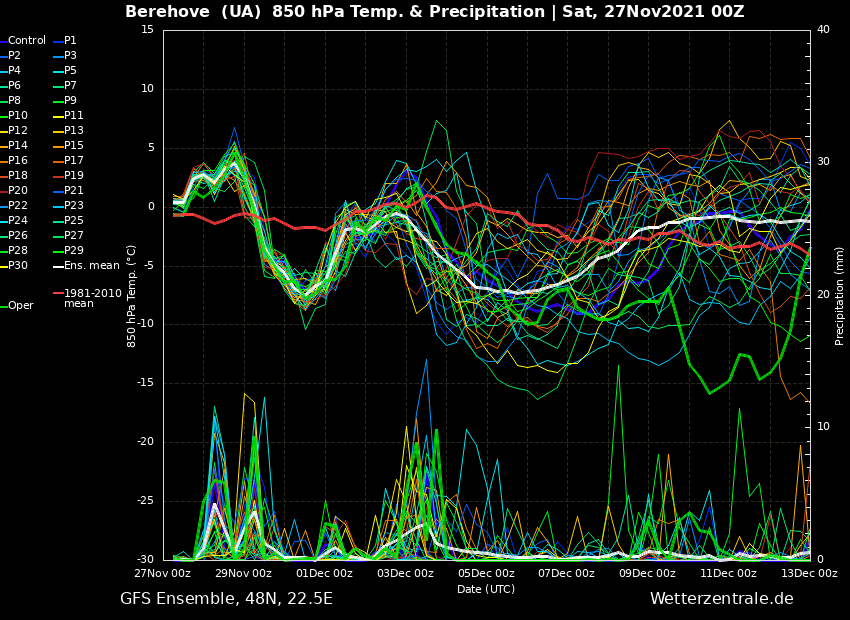This screenshot has height=620, width=850.
Task: Open the Wetterzentrale.de link text
Action: (x=721, y=599)
